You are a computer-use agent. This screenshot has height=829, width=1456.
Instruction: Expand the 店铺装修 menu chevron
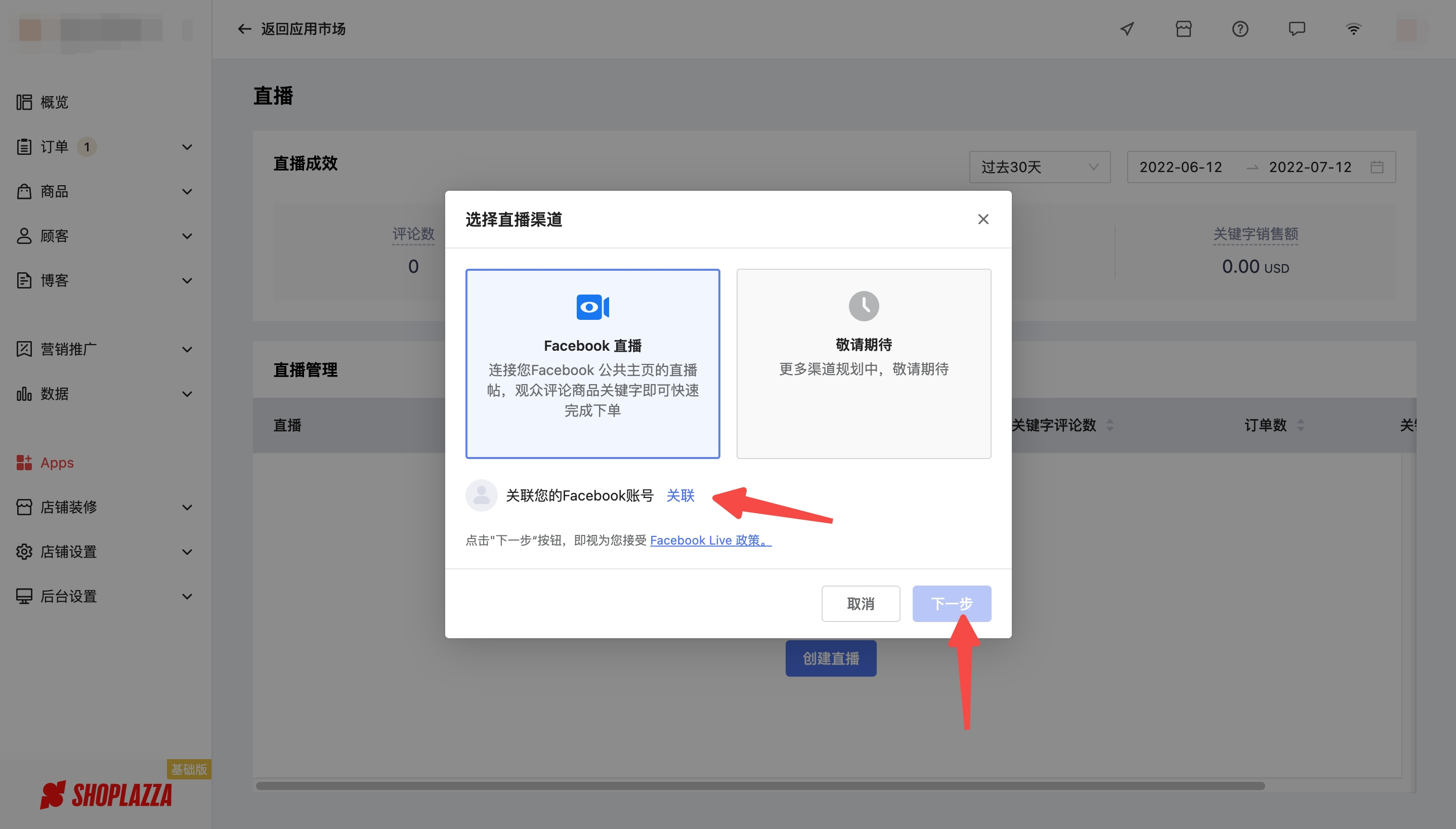(187, 507)
